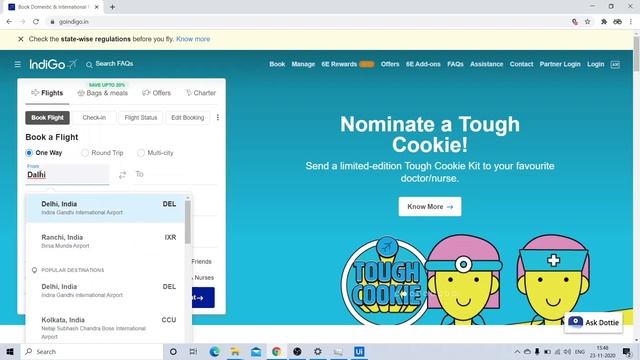Swap origin and destination icon
640x360 pixels.
coord(122,175)
